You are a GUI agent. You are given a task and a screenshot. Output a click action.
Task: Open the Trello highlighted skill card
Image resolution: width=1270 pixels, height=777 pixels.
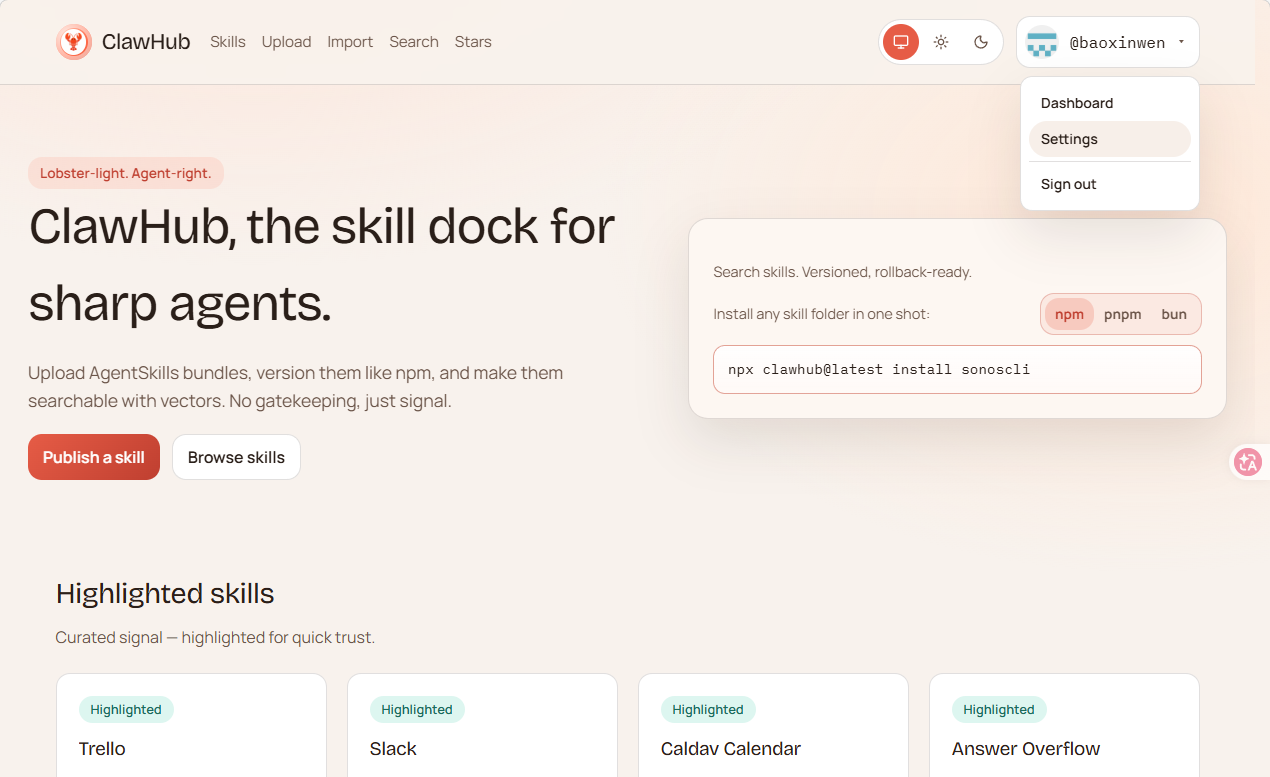pos(191,730)
